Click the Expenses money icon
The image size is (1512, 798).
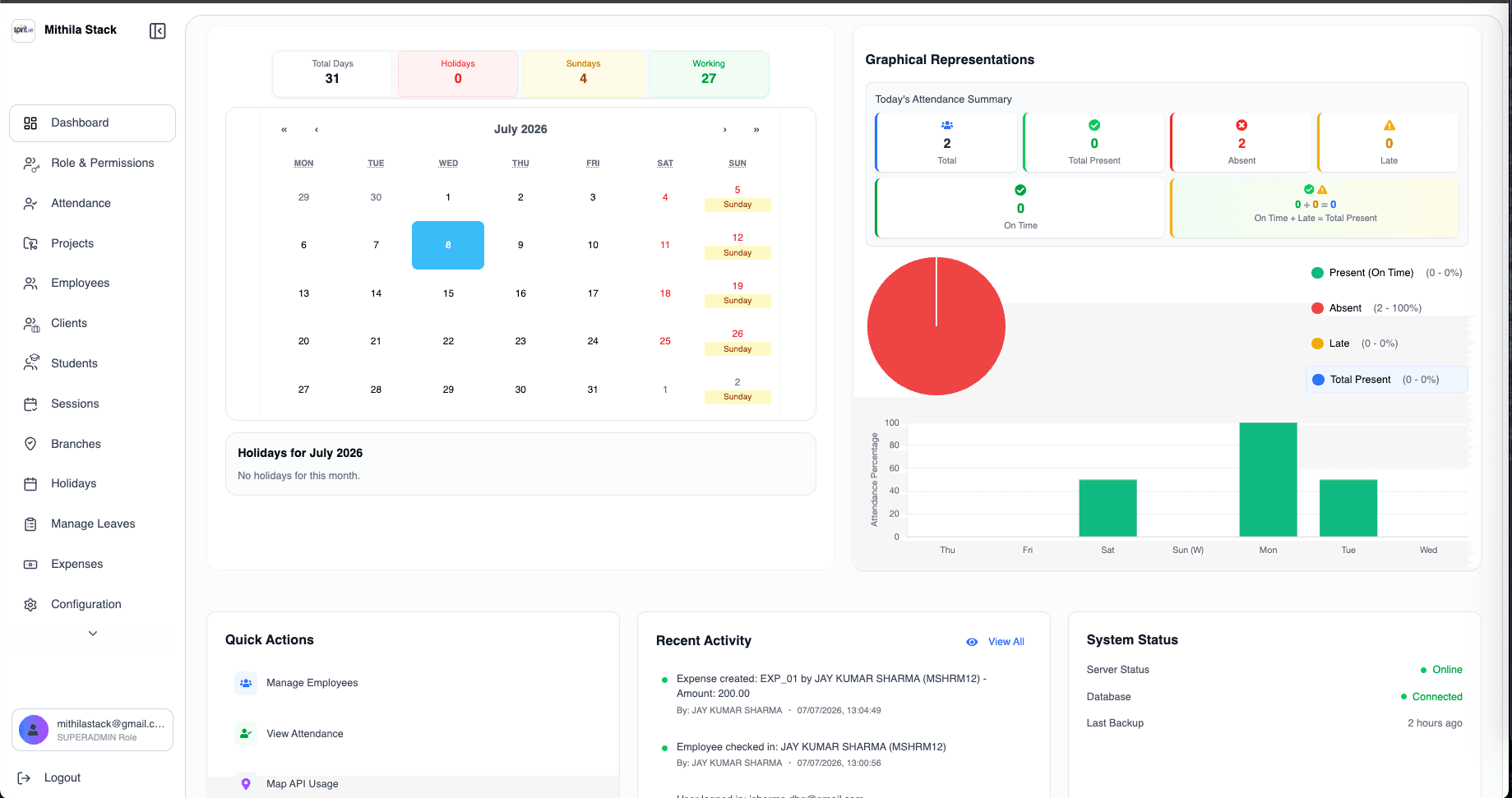(x=30, y=565)
